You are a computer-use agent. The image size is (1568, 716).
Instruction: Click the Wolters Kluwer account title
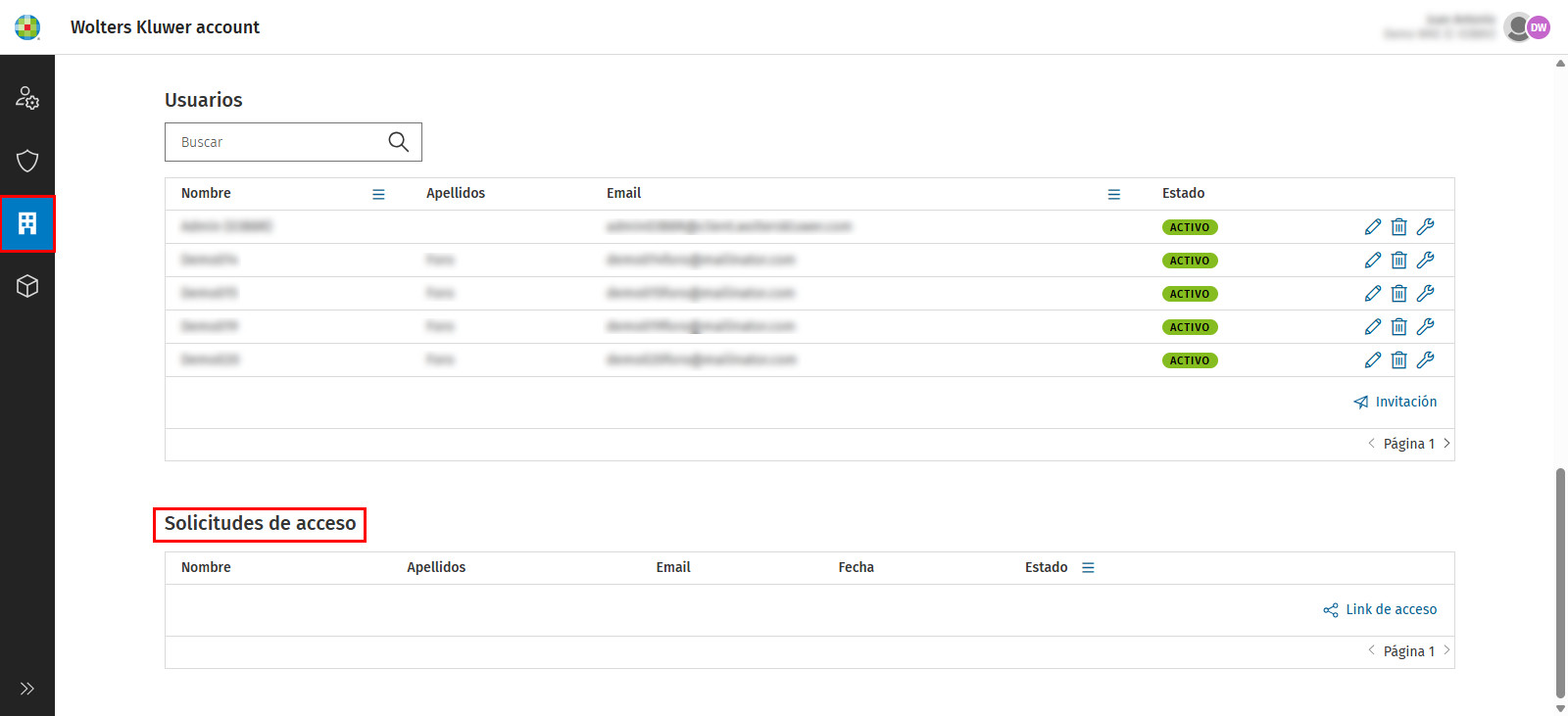tap(165, 27)
